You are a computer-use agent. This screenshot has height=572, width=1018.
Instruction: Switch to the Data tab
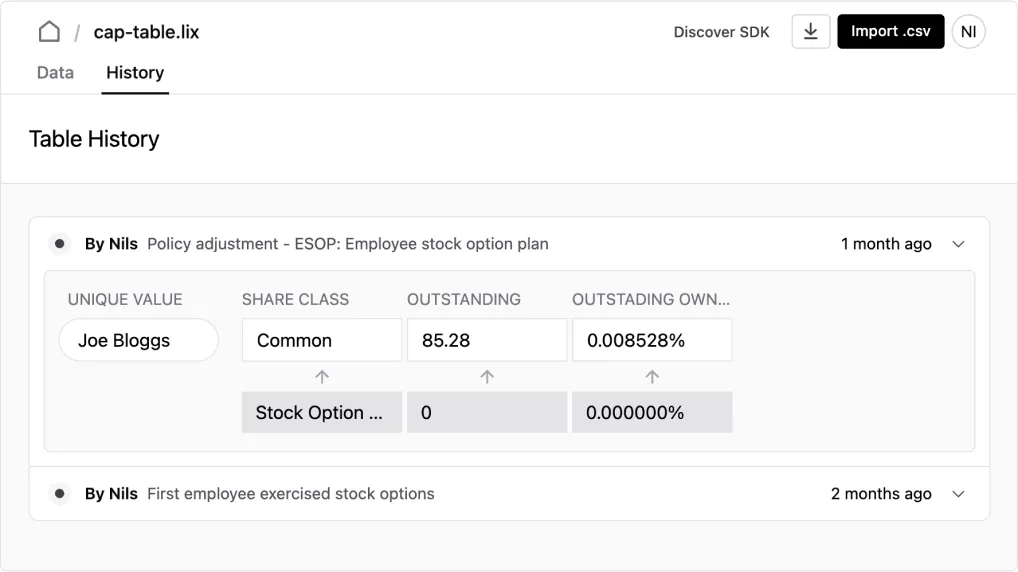point(55,73)
